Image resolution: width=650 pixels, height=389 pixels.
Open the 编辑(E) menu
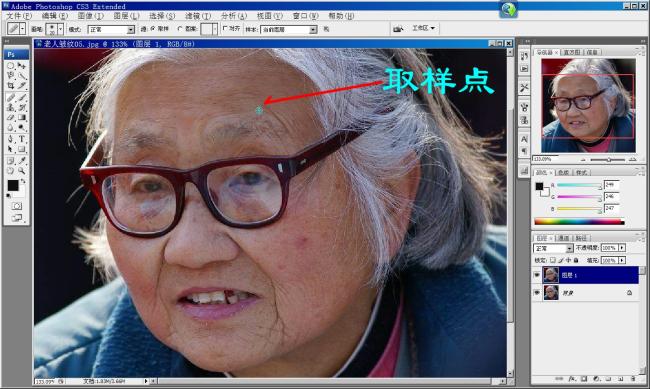(x=55, y=16)
